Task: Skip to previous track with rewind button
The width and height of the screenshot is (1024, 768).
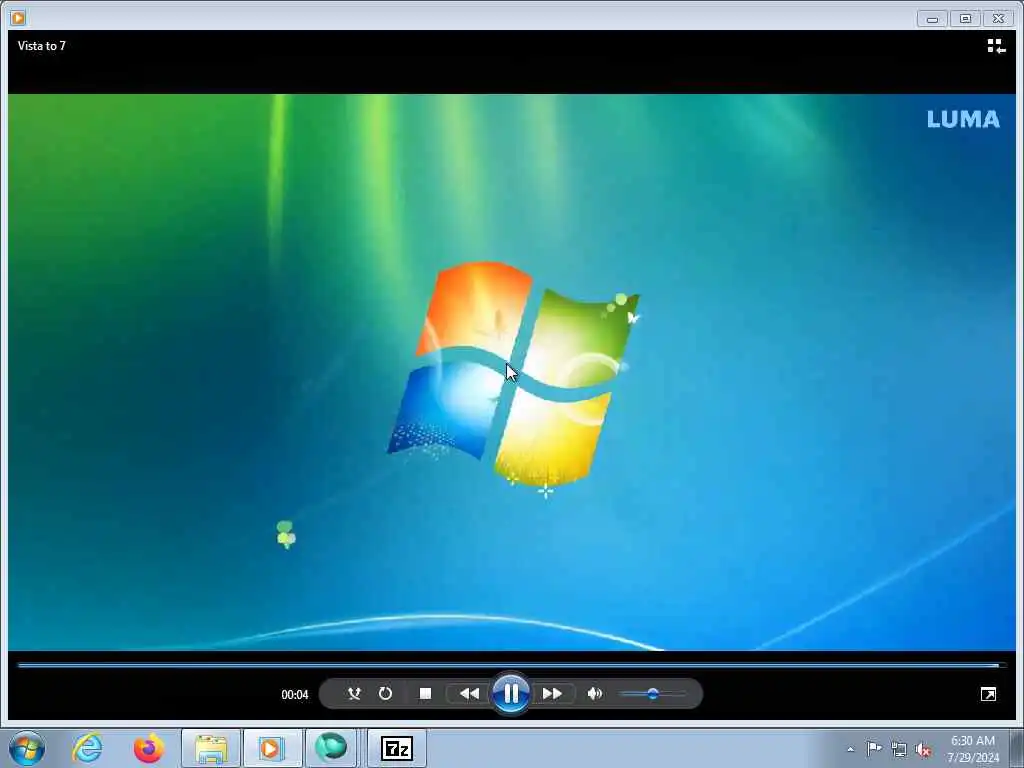Action: (x=469, y=694)
